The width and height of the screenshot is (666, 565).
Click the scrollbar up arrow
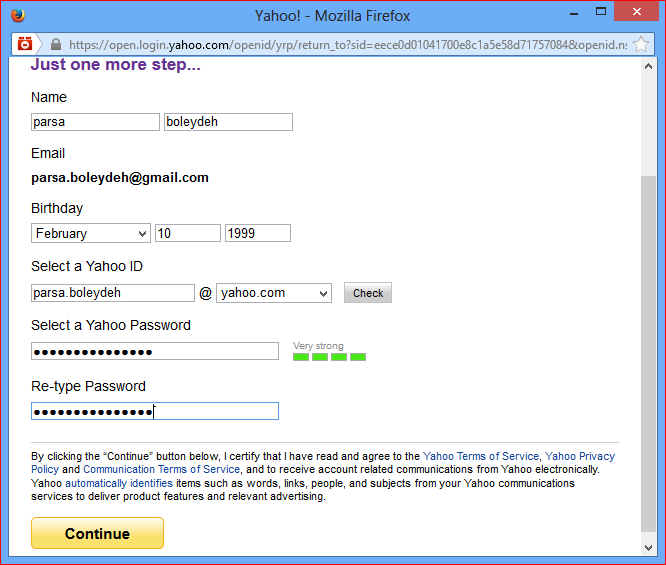click(x=648, y=66)
